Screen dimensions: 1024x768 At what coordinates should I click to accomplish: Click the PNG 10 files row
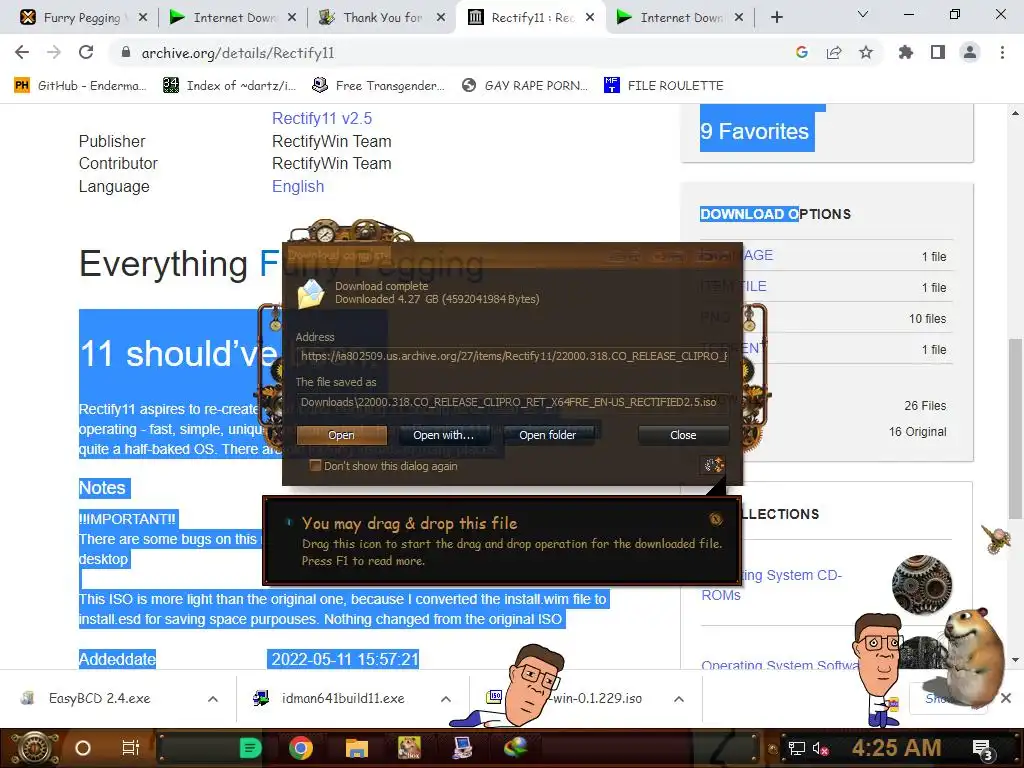(825, 318)
